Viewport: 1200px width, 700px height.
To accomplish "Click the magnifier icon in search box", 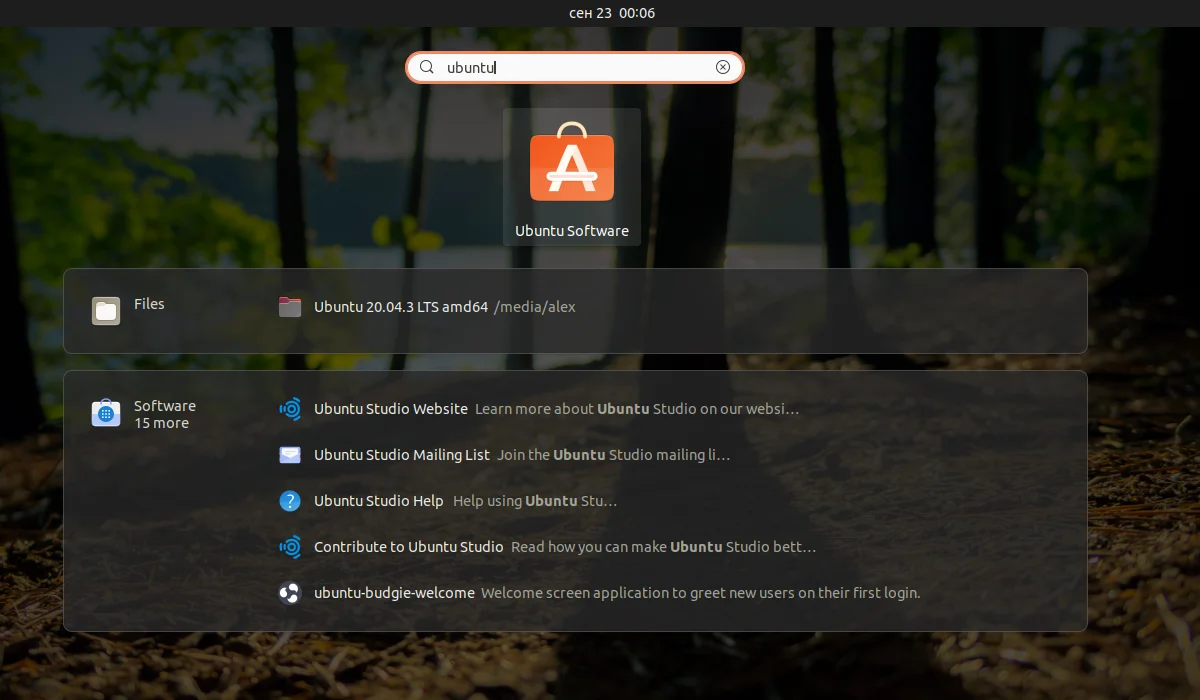I will (x=427, y=67).
